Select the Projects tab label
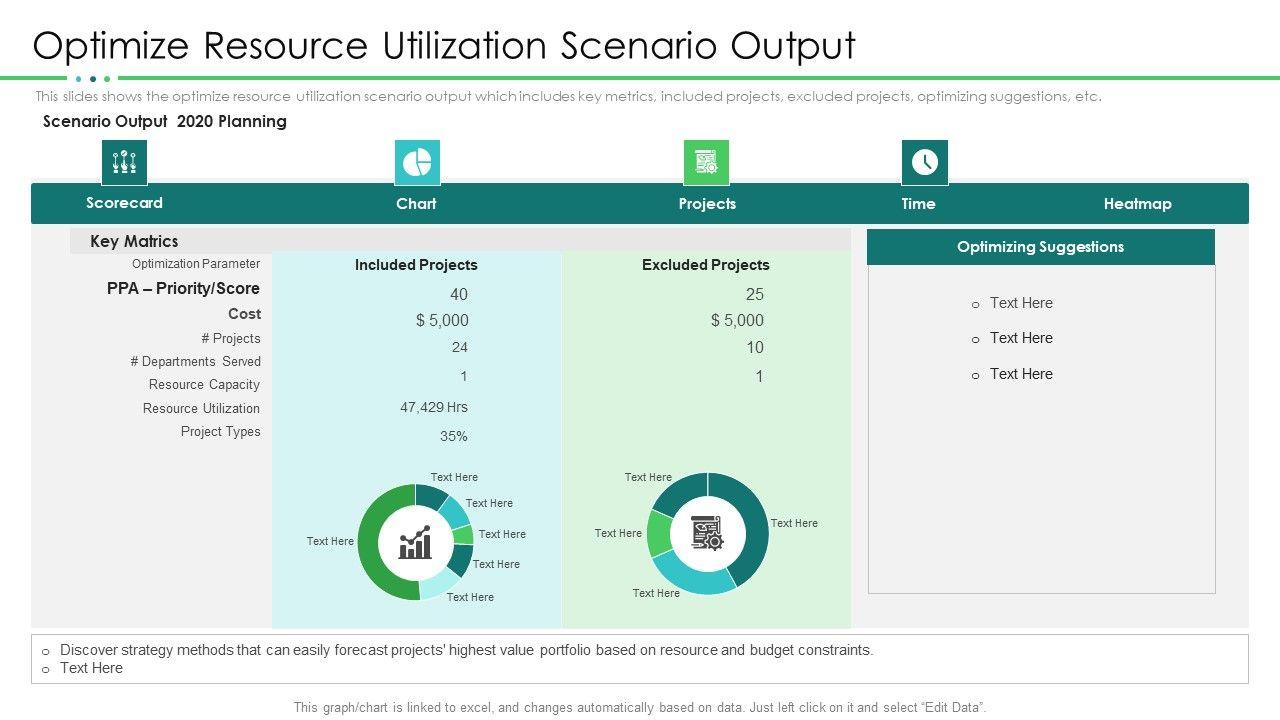The image size is (1280, 720). click(x=707, y=204)
